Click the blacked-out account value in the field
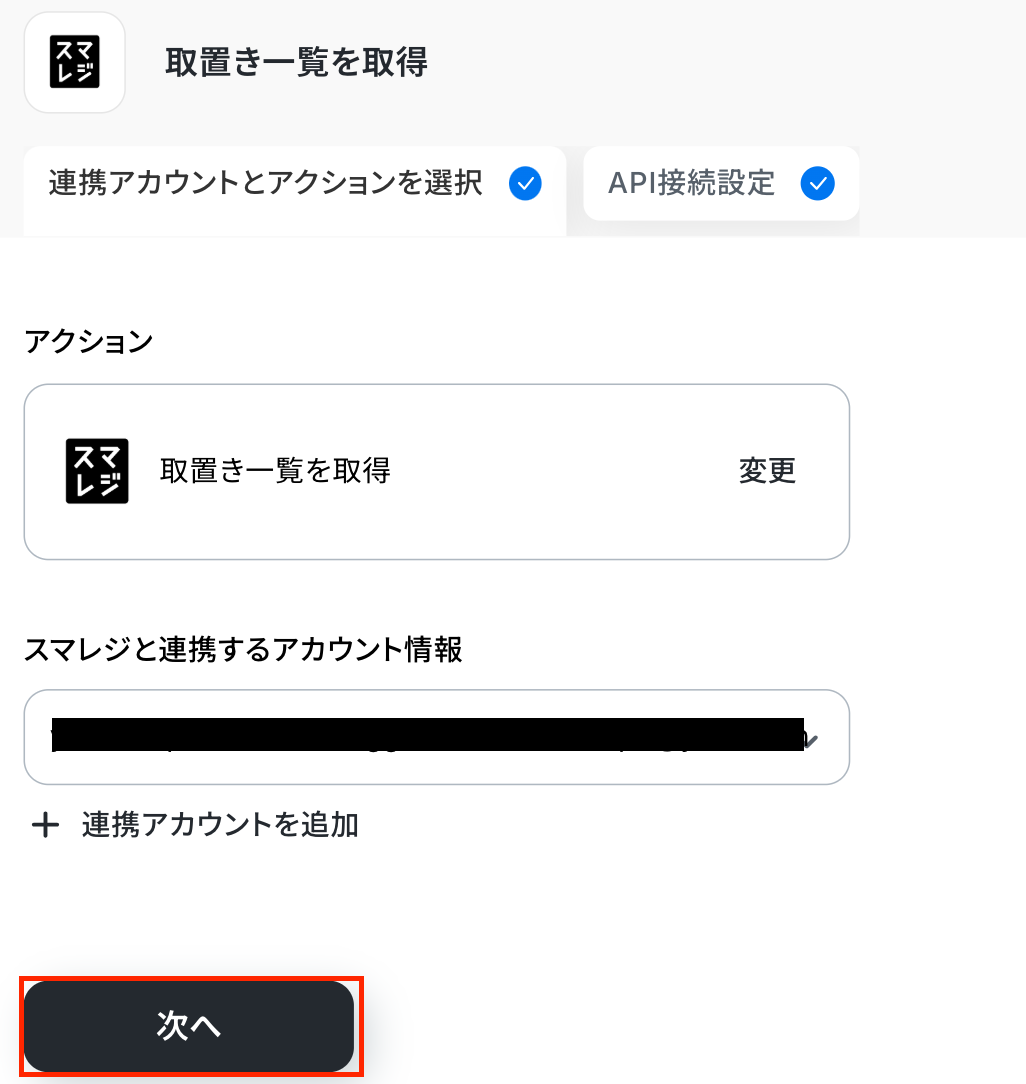This screenshot has height=1084, width=1026. click(x=428, y=736)
